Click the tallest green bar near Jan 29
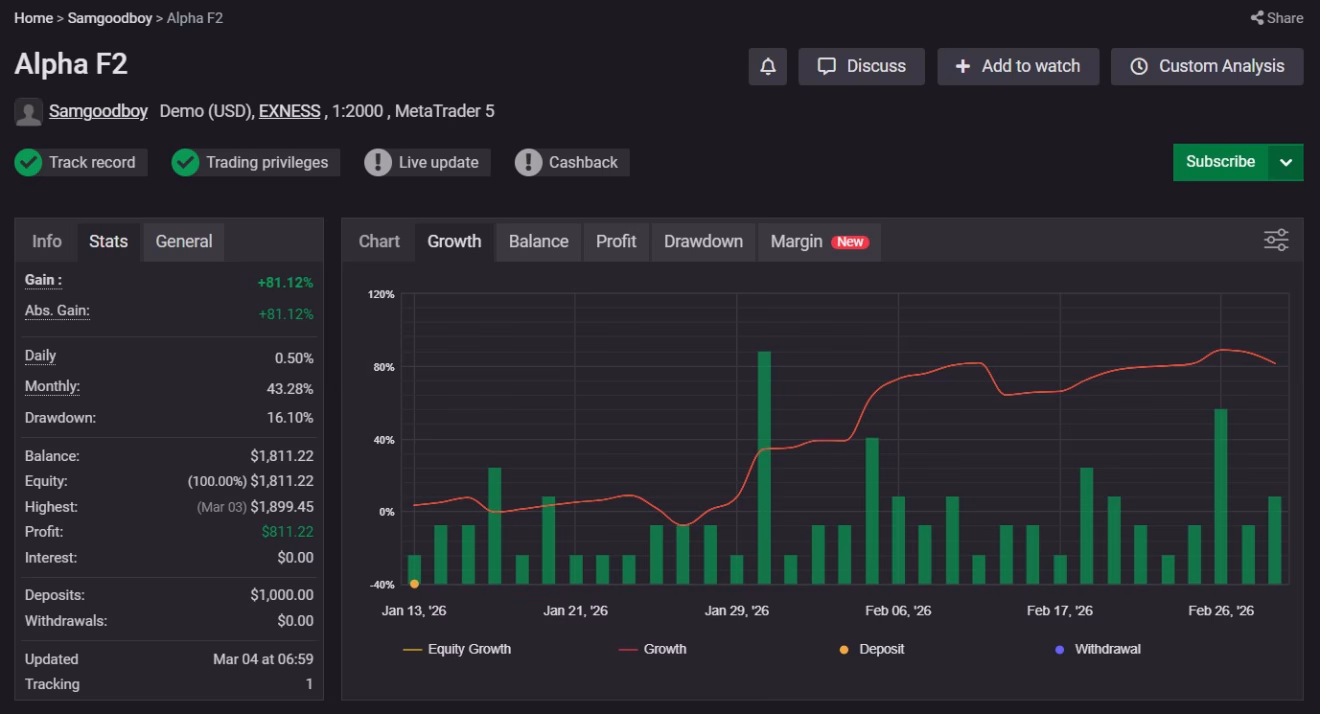The width and height of the screenshot is (1320, 714). [764, 467]
